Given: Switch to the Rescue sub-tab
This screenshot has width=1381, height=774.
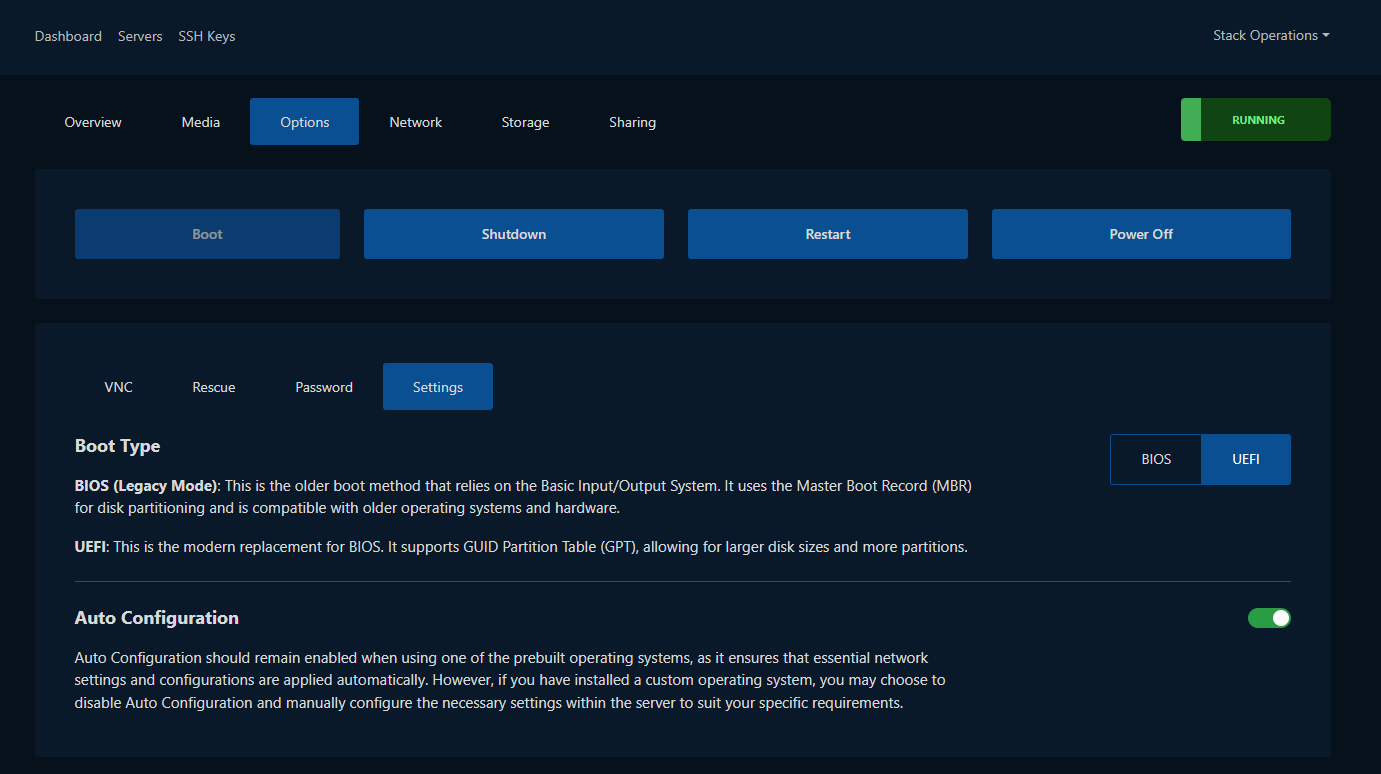Looking at the screenshot, I should pyautogui.click(x=214, y=387).
